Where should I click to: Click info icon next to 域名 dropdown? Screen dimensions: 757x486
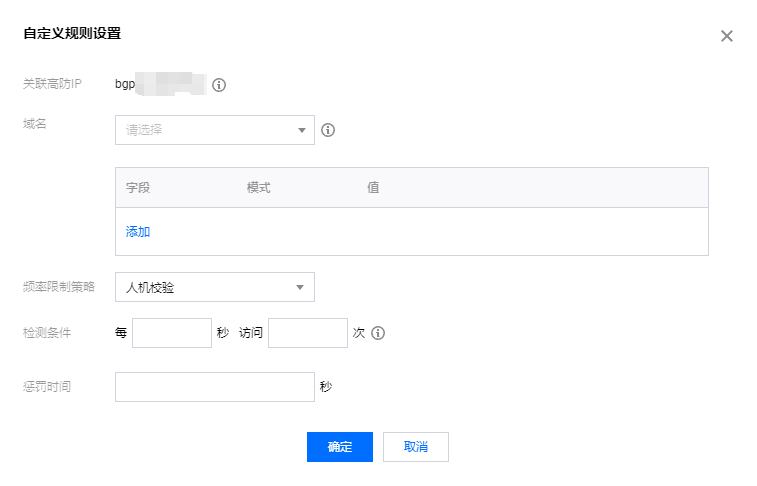click(x=327, y=130)
